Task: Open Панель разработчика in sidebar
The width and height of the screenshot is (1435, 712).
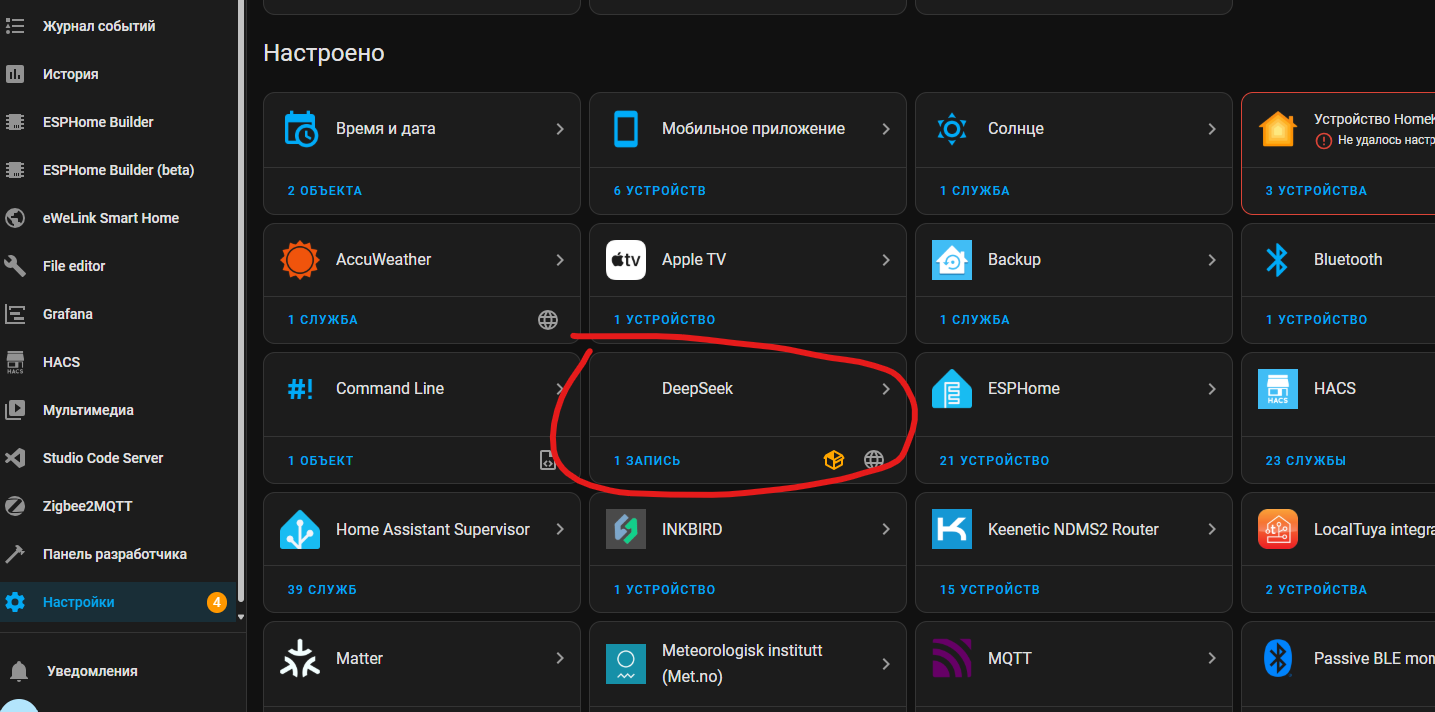Action: click(118, 554)
